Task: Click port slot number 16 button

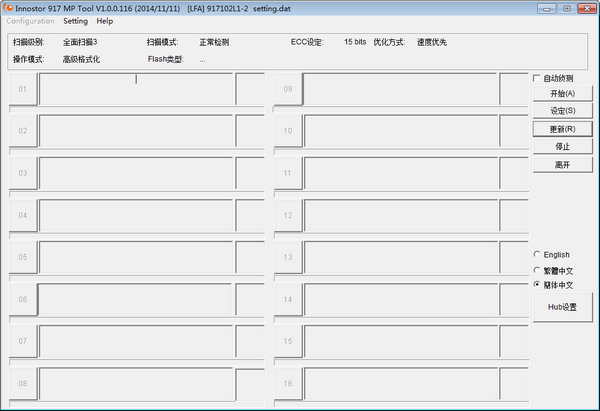Action: (288, 384)
